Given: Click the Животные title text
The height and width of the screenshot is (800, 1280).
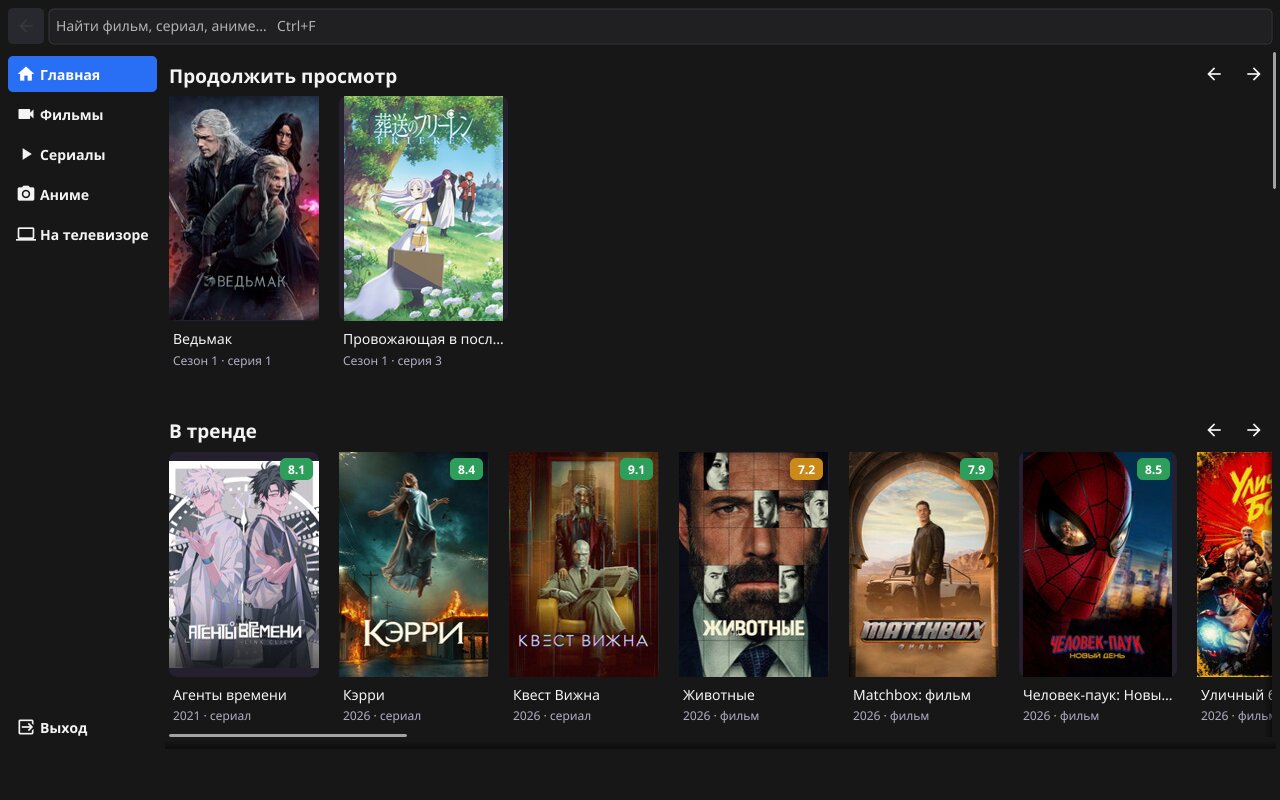Looking at the screenshot, I should pos(719,695).
